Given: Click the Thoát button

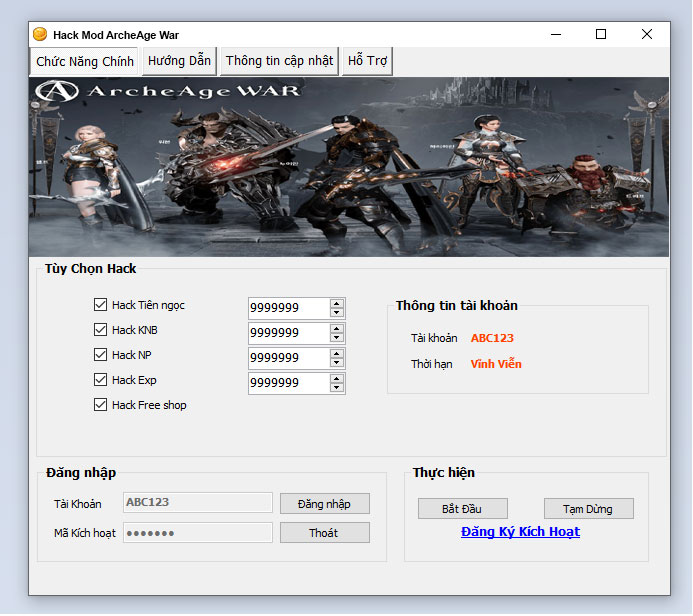Looking at the screenshot, I should [325, 533].
